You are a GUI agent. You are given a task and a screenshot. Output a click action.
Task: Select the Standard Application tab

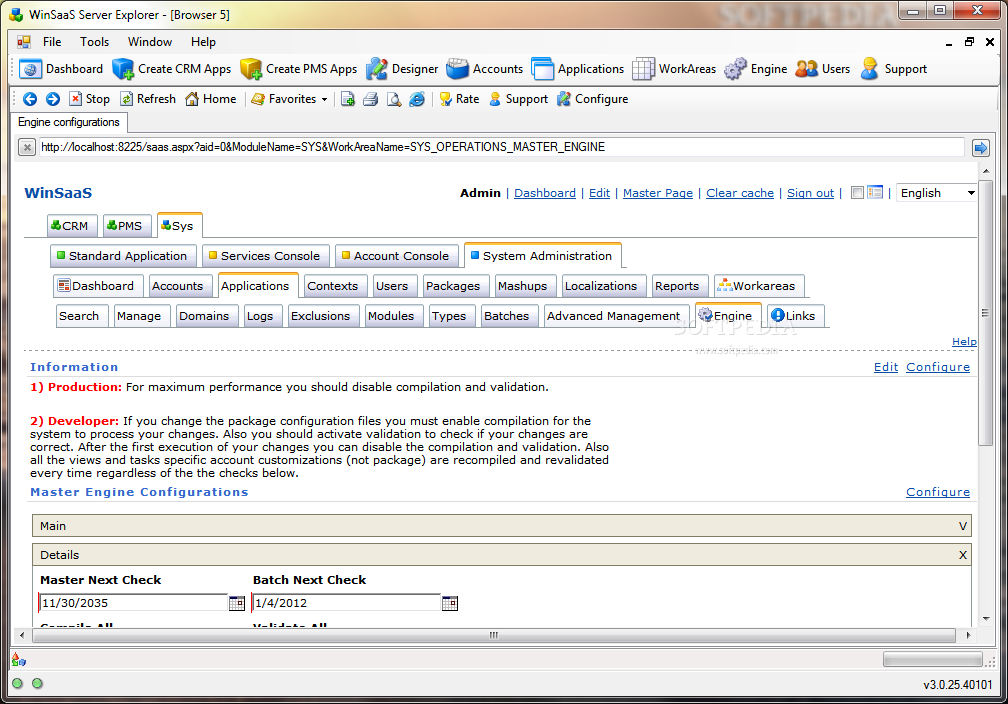click(123, 256)
